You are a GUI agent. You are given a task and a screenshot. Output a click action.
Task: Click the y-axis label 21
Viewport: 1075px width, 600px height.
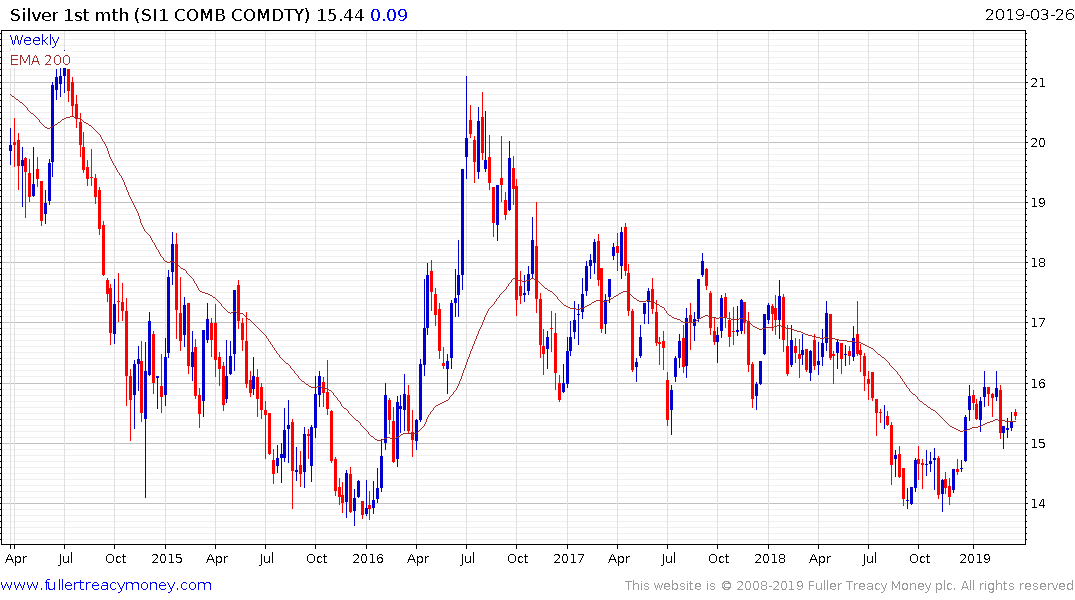1038,83
